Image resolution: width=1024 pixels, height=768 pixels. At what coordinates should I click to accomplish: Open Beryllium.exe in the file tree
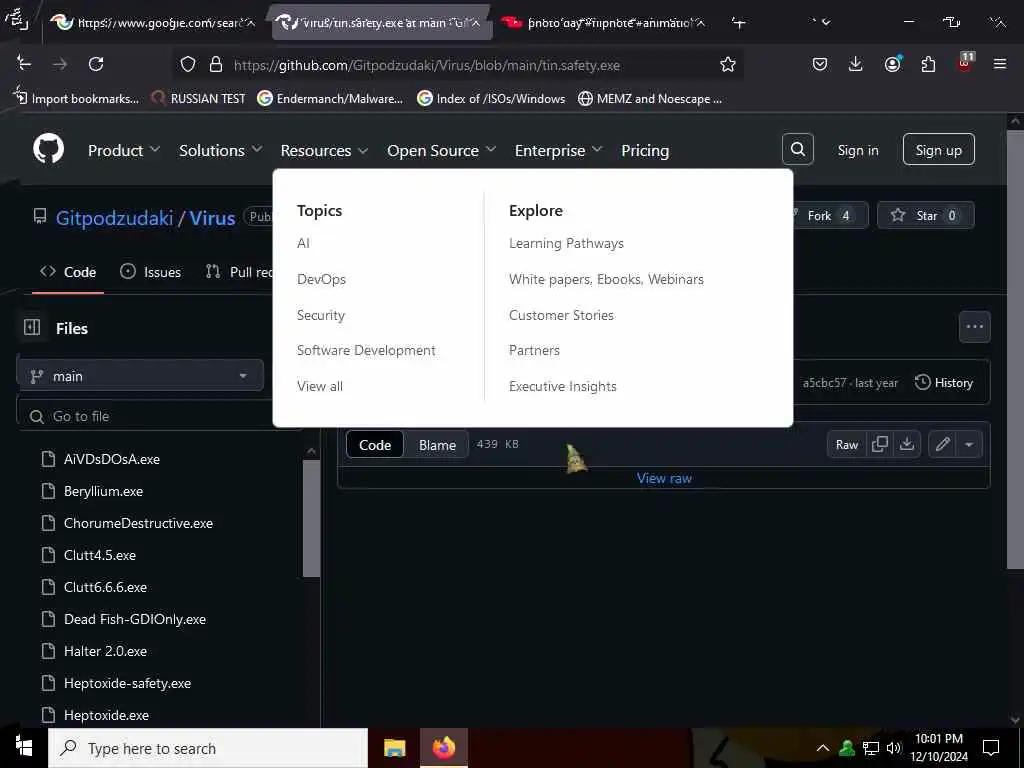pyautogui.click(x=103, y=491)
